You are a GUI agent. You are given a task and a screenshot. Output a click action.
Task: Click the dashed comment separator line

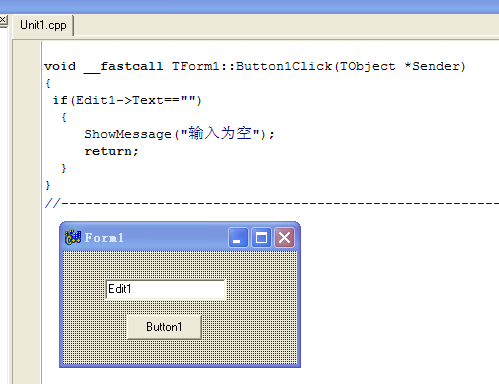pos(272,202)
